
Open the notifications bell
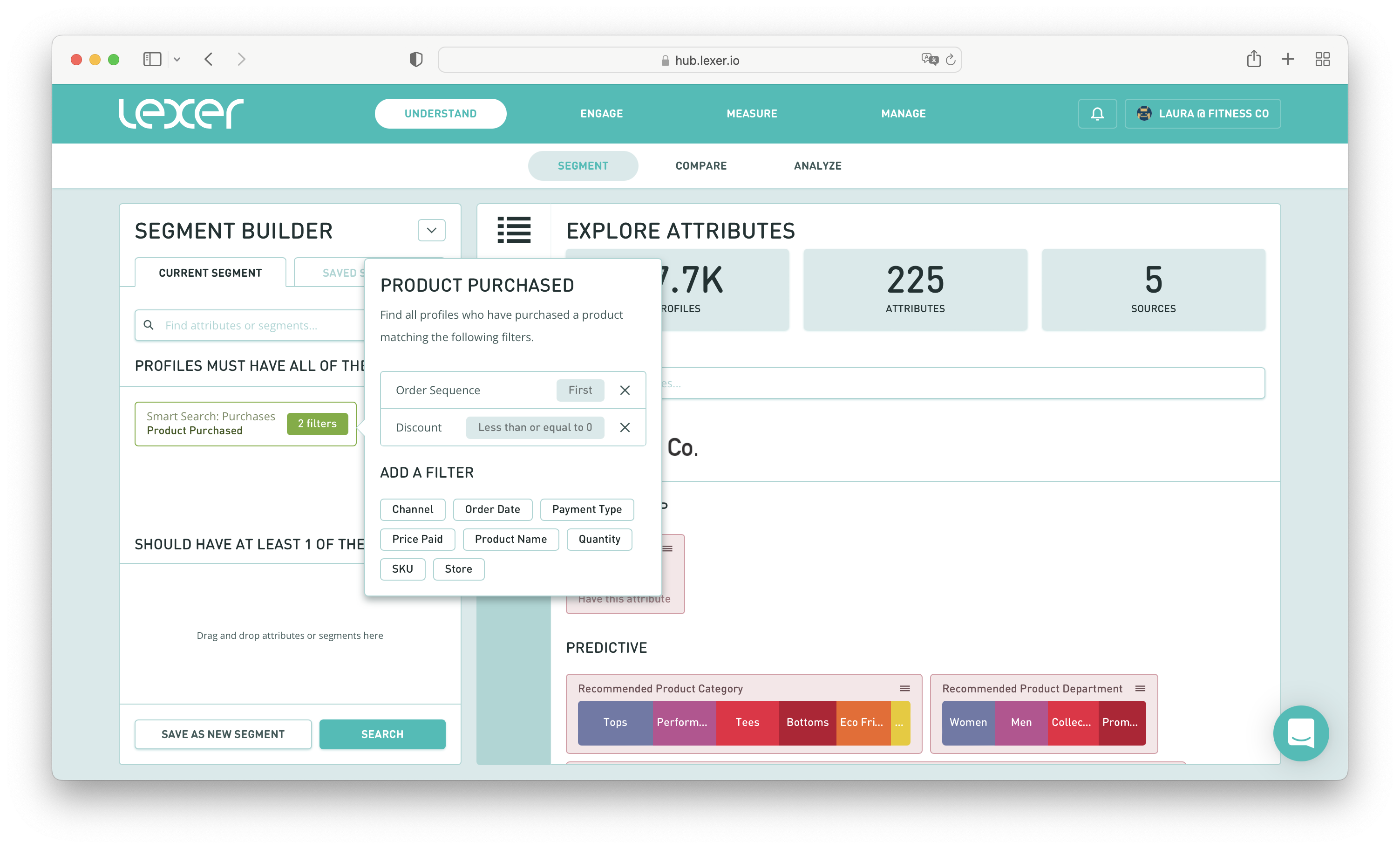pyautogui.click(x=1097, y=114)
